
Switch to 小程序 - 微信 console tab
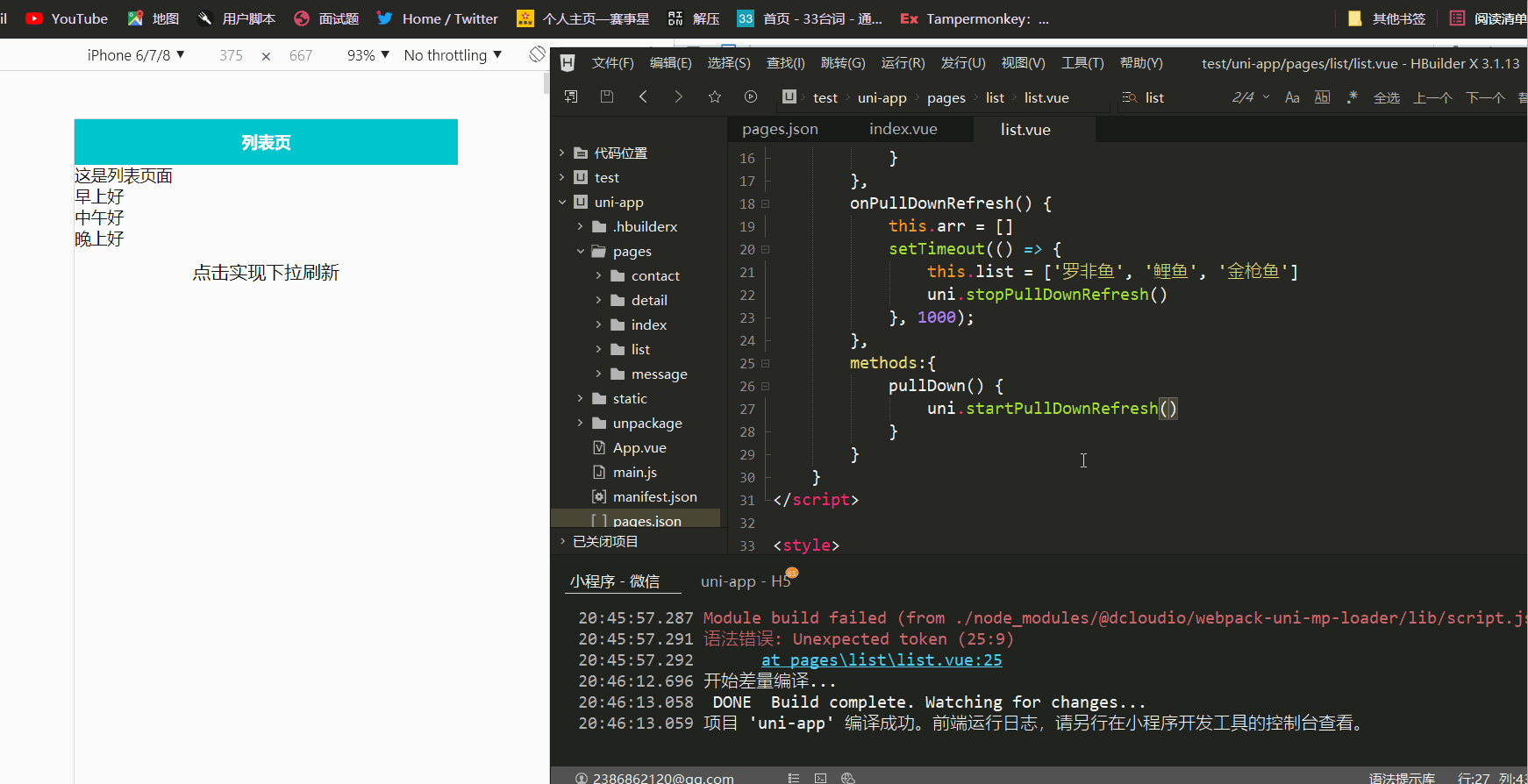click(x=615, y=581)
